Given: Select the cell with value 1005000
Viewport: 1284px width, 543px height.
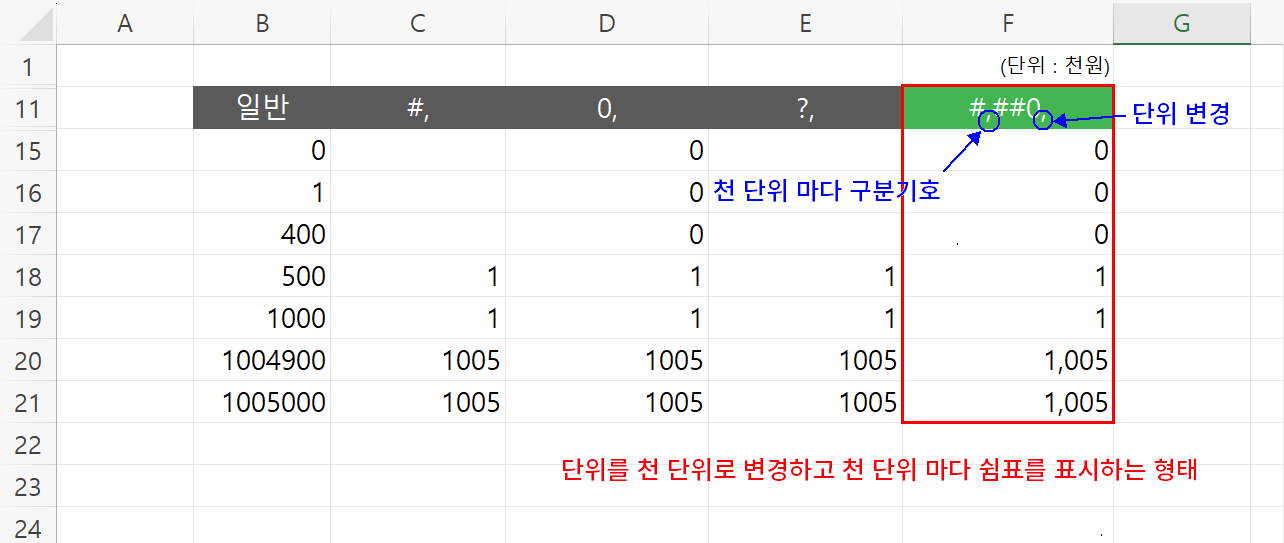Looking at the screenshot, I should 262,402.
